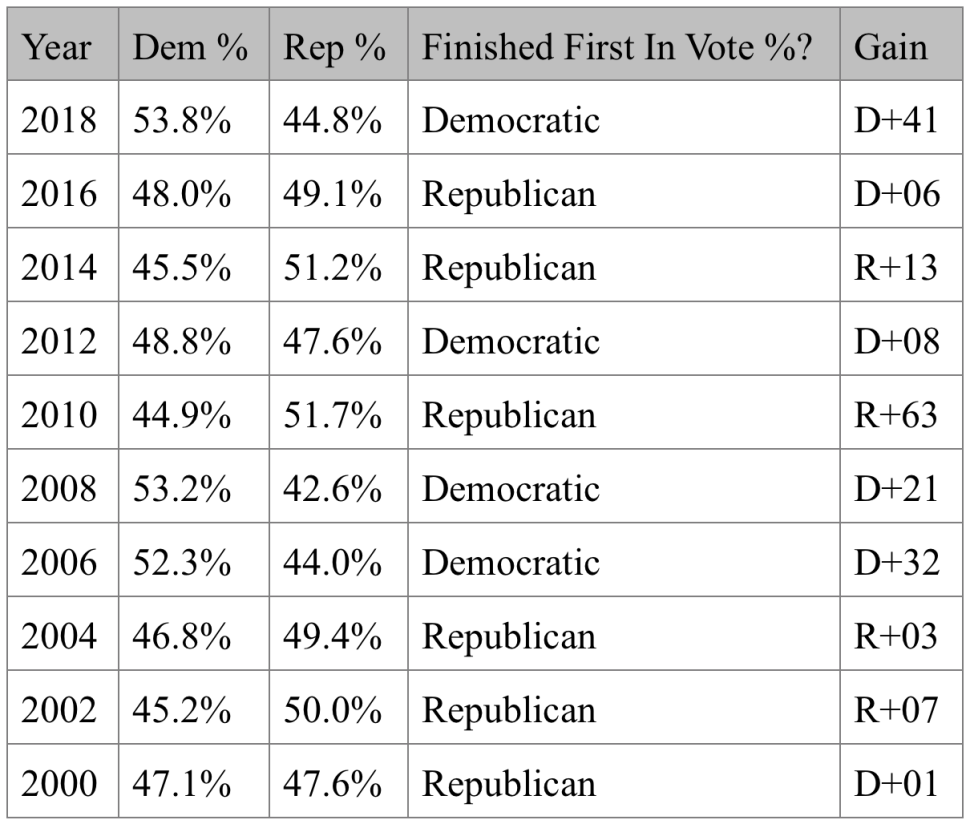Click the 44.0% Rep cell
This screenshot has width=970, height=824.
pos(338,560)
